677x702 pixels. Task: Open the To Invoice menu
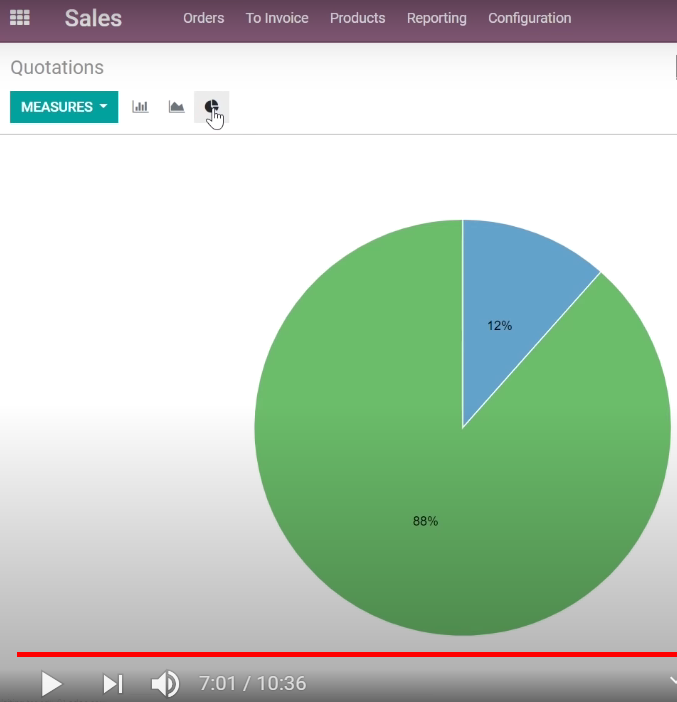click(277, 18)
